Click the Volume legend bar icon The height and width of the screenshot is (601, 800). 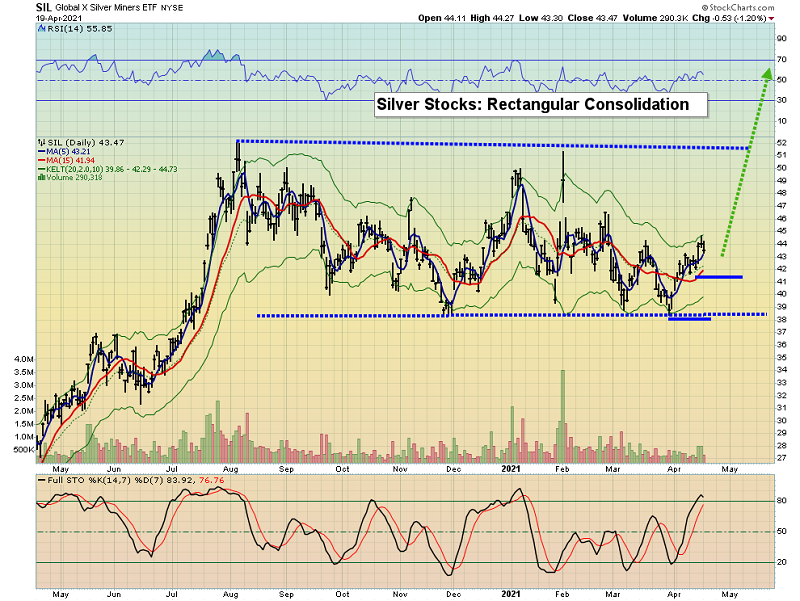[x=40, y=179]
